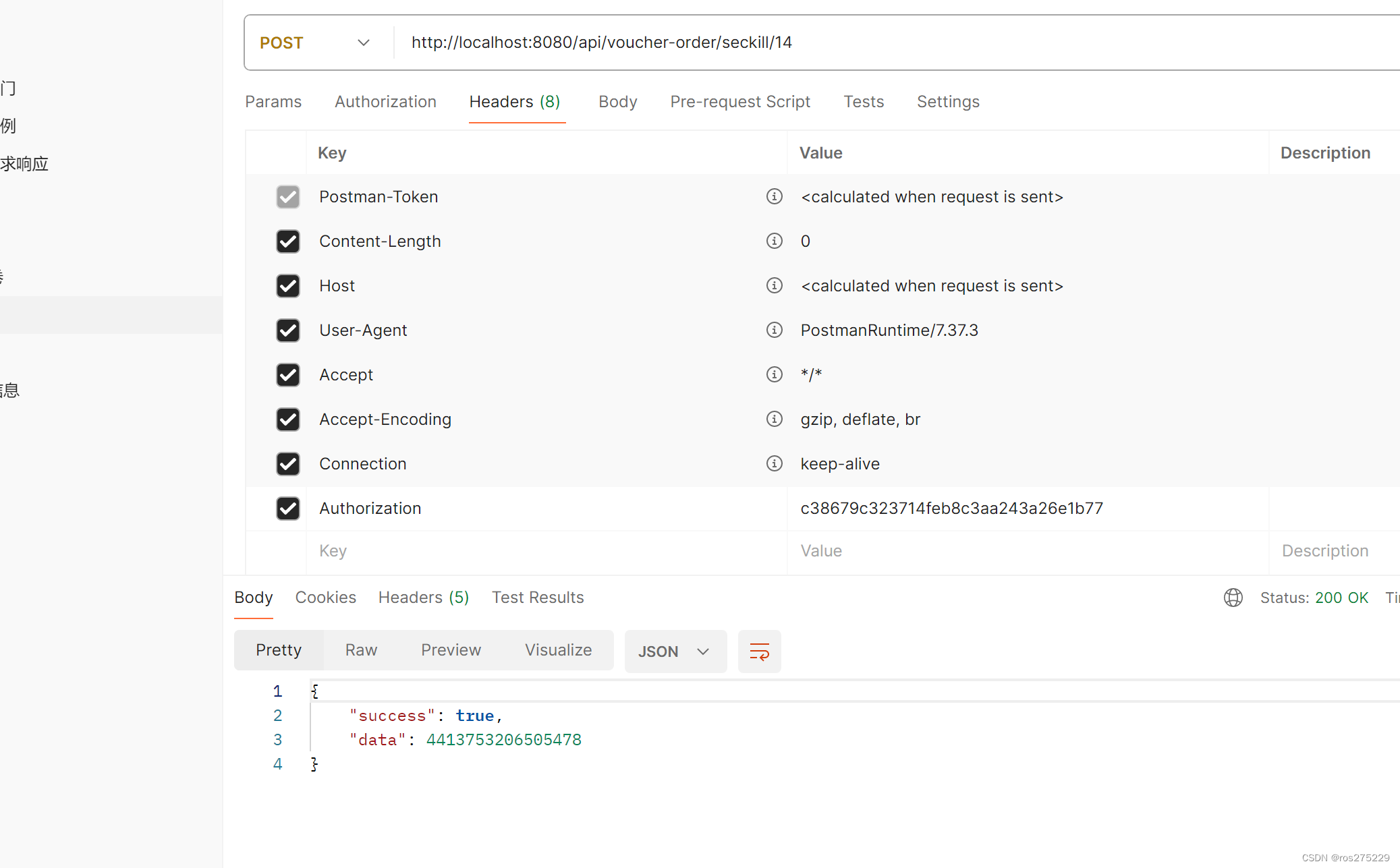
Task: Click info icon beside Postman-Token header
Action: 774,196
